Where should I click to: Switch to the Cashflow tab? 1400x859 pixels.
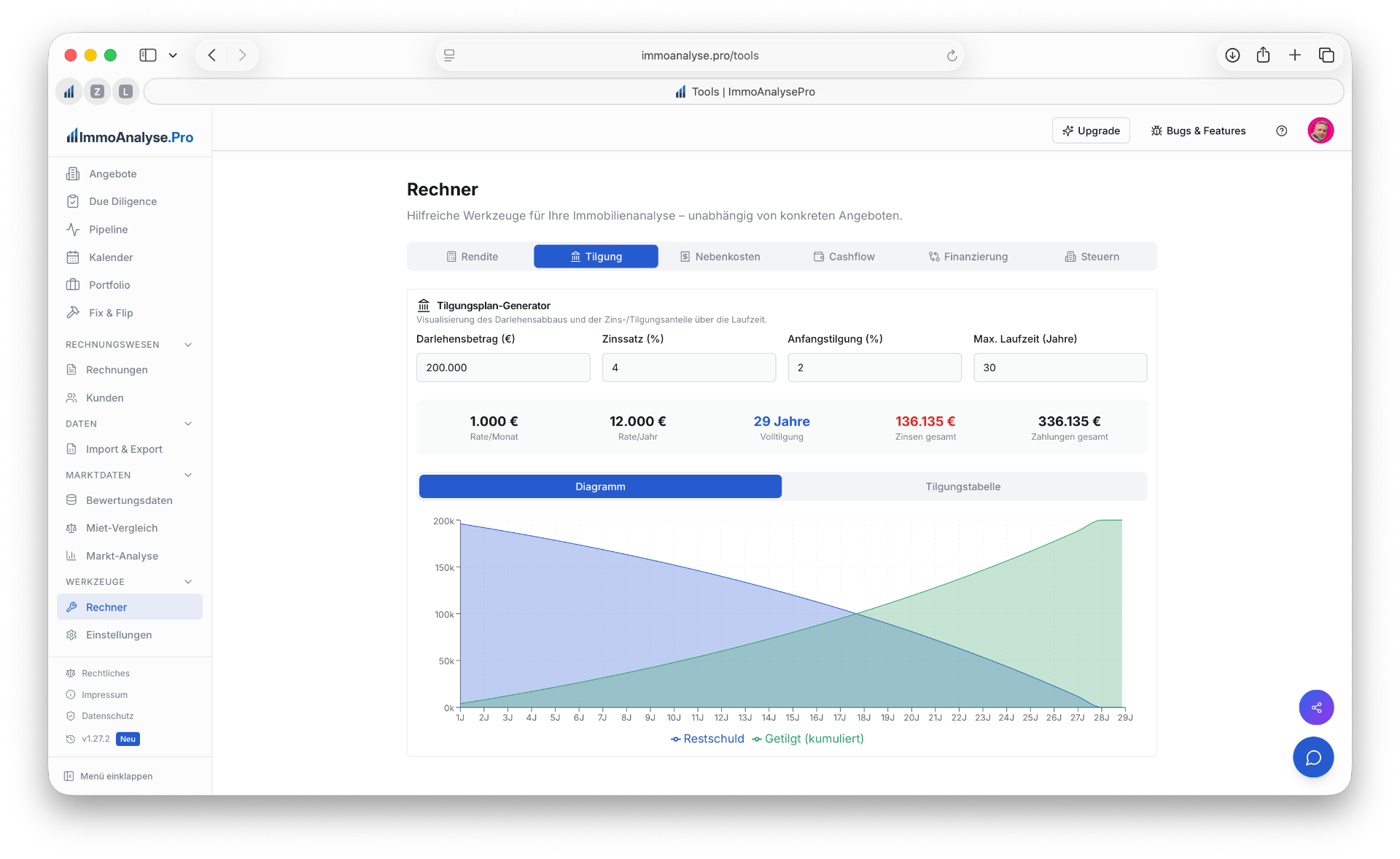[844, 257]
